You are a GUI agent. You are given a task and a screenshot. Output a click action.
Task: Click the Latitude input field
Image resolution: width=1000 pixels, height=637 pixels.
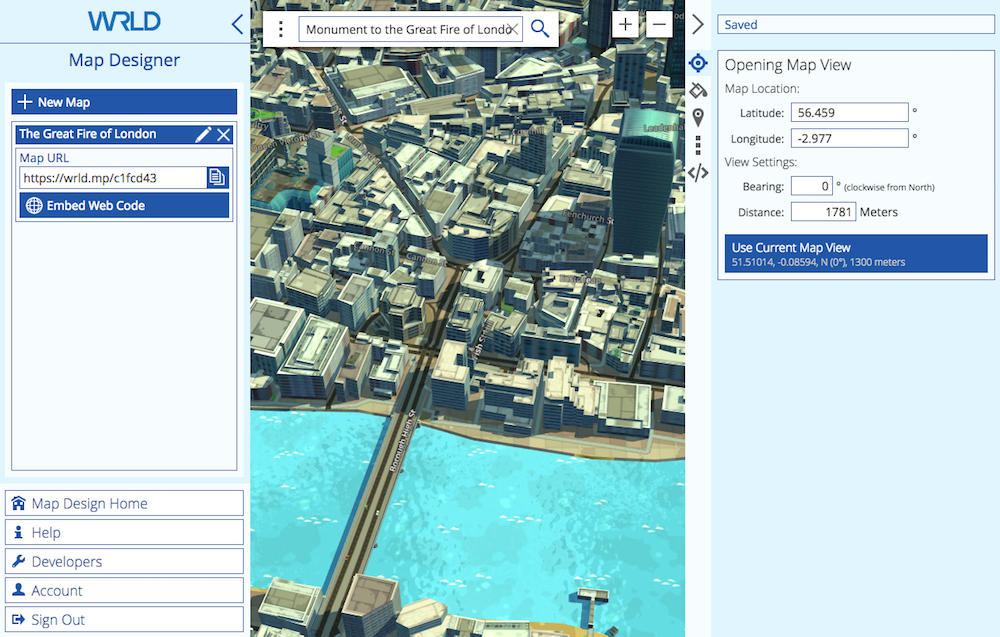pos(849,113)
